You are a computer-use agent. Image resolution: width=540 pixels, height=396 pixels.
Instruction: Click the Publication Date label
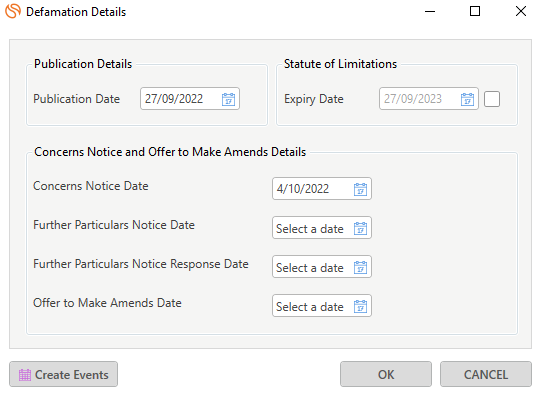click(76, 99)
